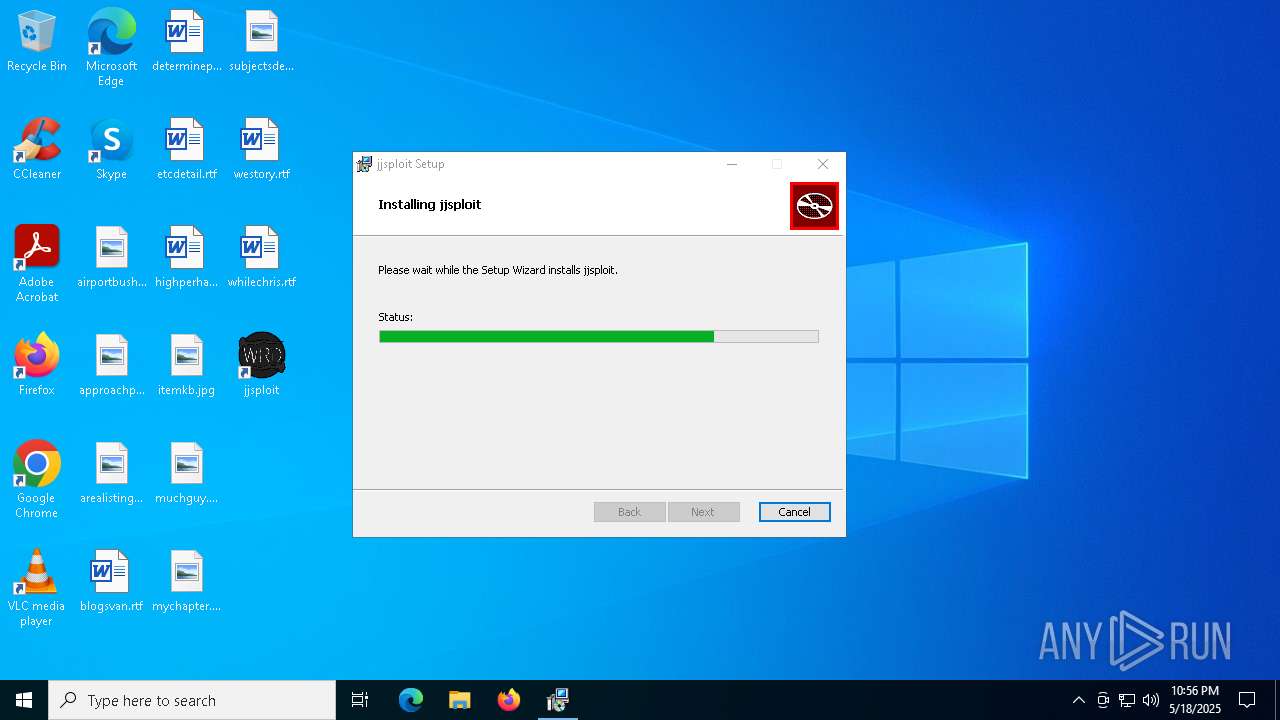This screenshot has height=720, width=1280.
Task: Select the itemkb.jpg file icon
Action: (x=186, y=366)
